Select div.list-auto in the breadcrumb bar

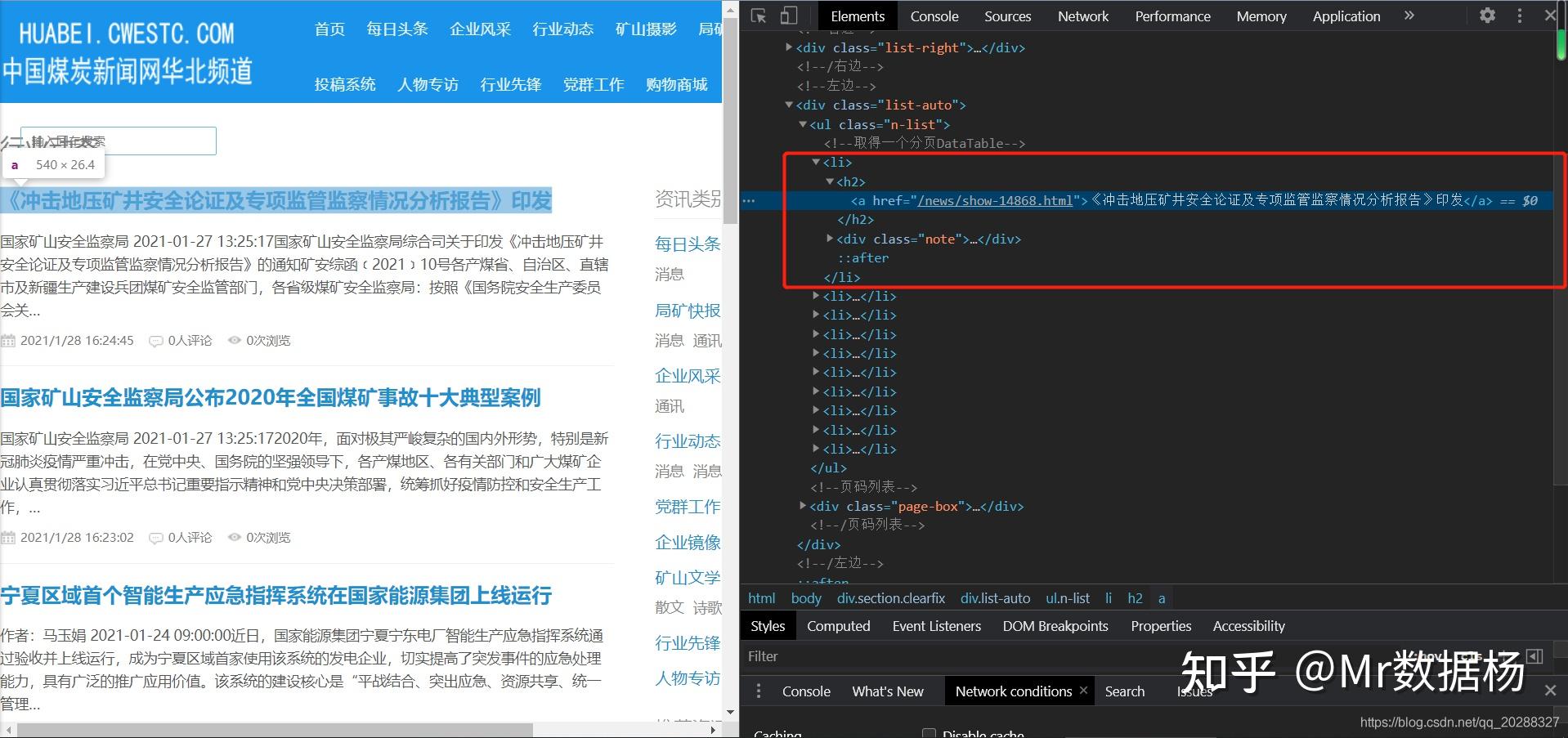tap(995, 598)
